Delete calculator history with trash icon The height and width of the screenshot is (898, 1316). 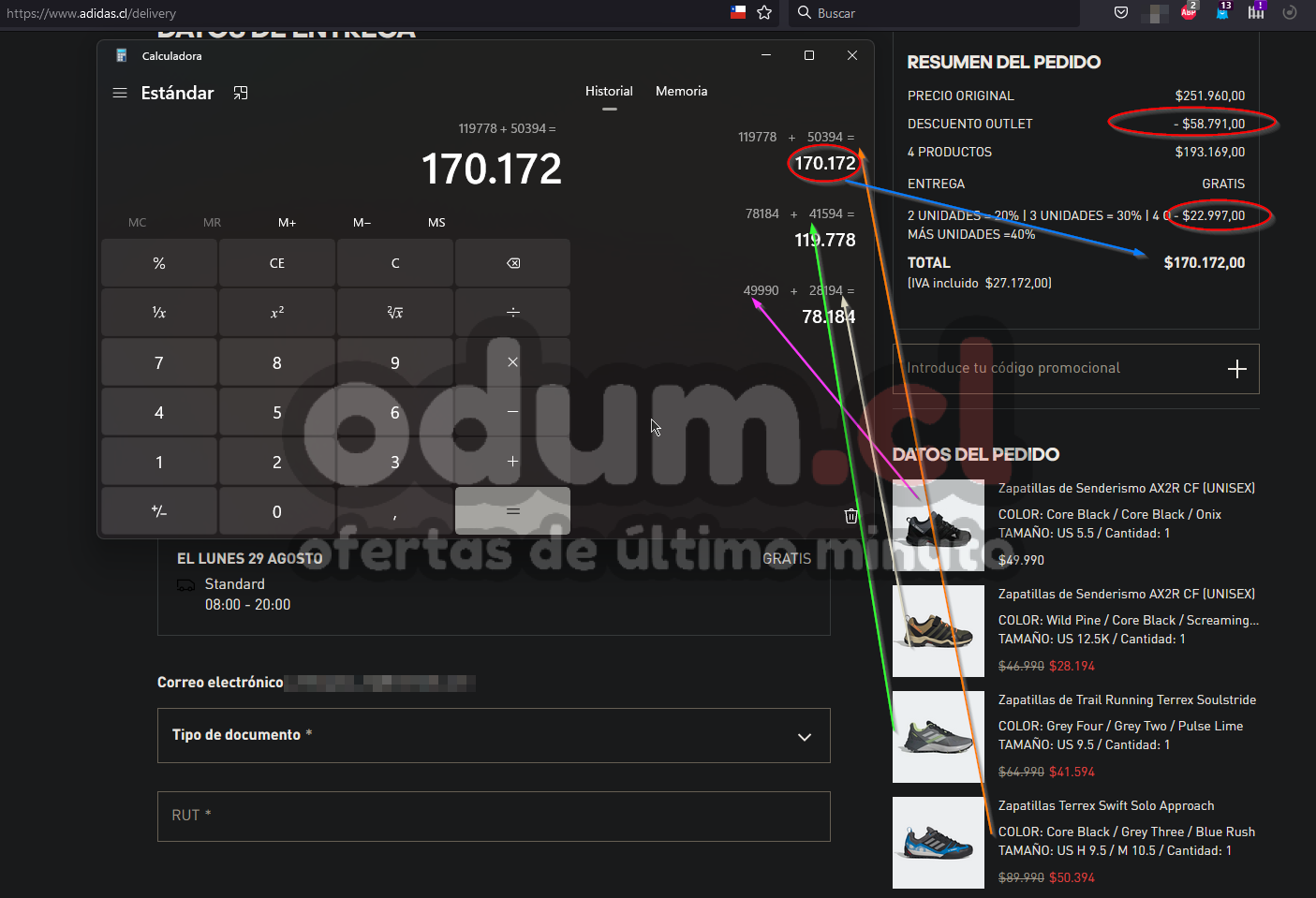click(850, 516)
